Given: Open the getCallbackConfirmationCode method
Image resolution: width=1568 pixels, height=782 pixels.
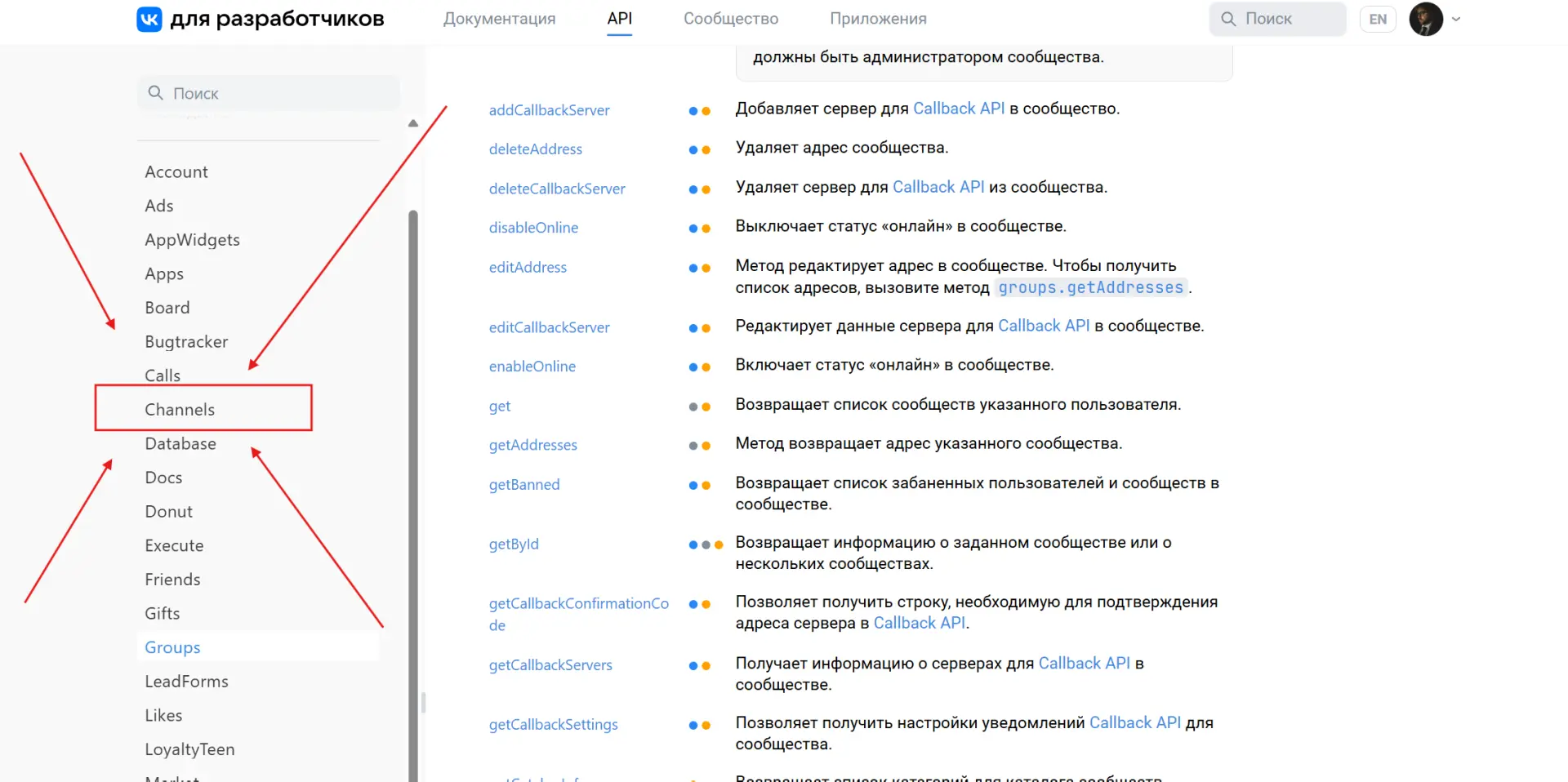Looking at the screenshot, I should (x=578, y=614).
